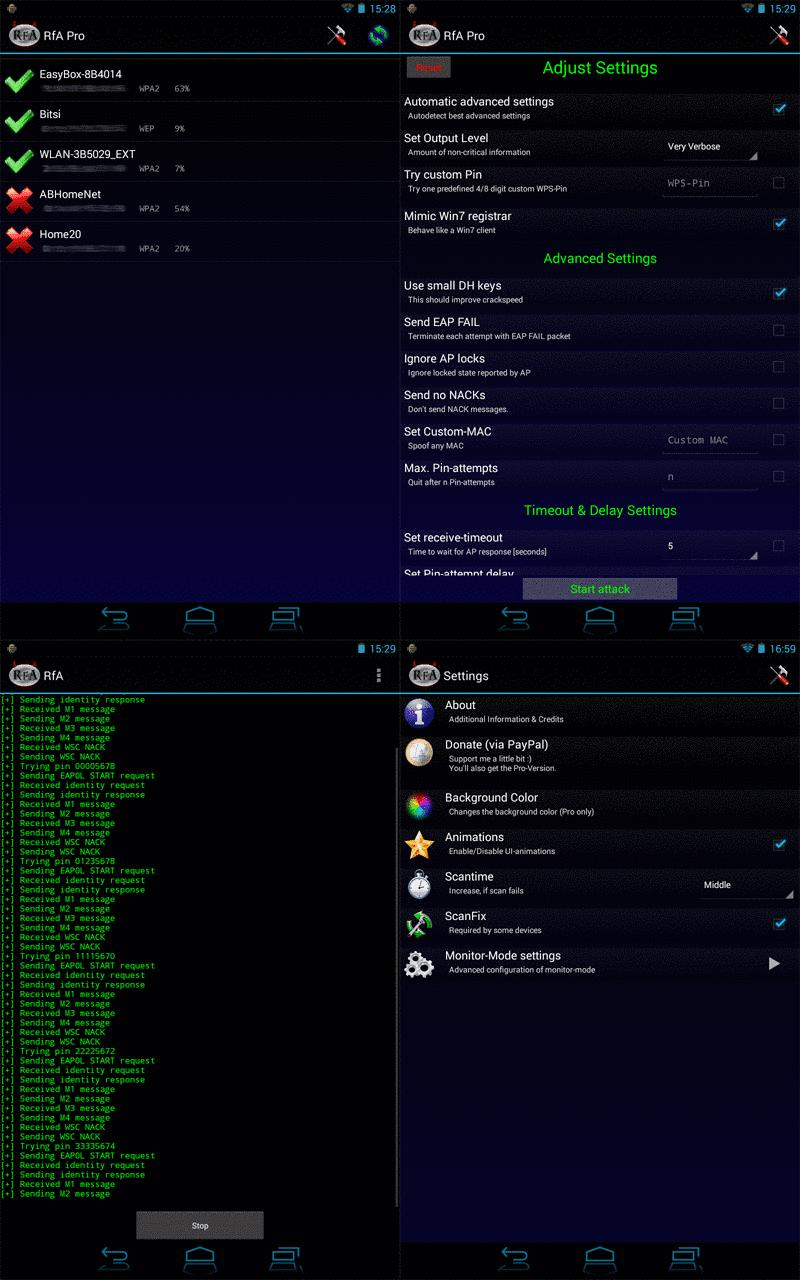Tap the red X beside Home20
Screen dimensions: 800x1280
click(x=19, y=240)
